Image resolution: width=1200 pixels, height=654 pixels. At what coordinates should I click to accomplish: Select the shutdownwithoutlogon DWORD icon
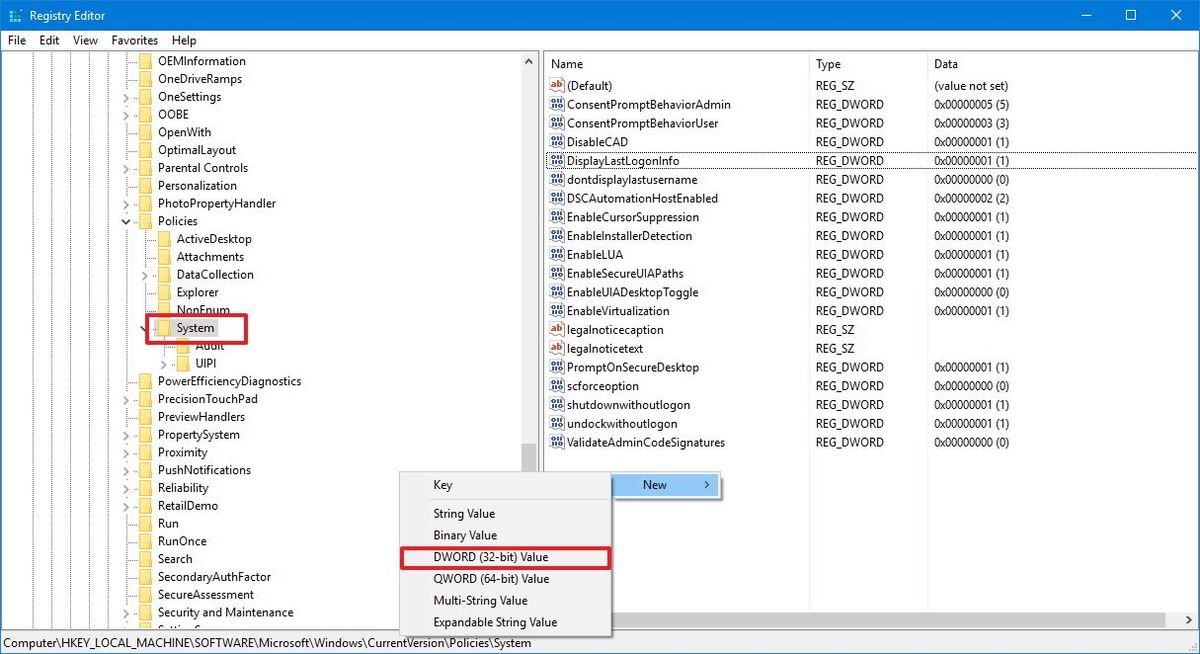coord(557,404)
